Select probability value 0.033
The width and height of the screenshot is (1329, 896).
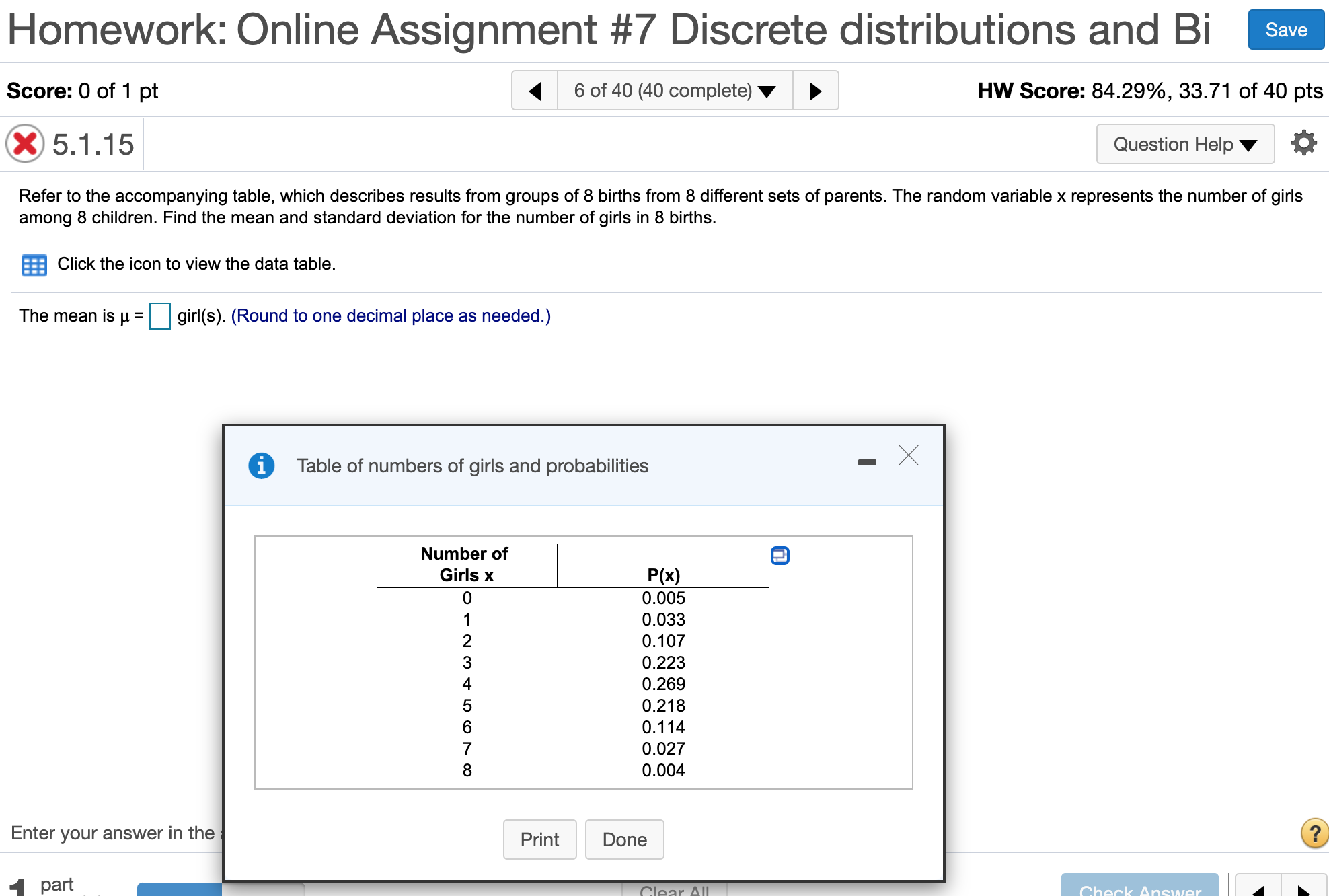pyautogui.click(x=663, y=620)
